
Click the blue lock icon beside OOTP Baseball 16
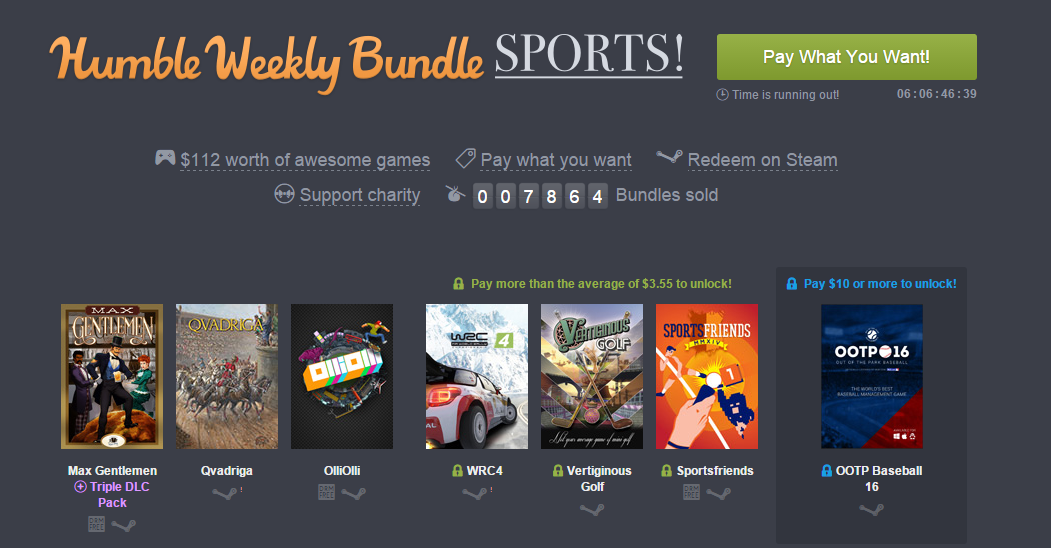tap(826, 471)
